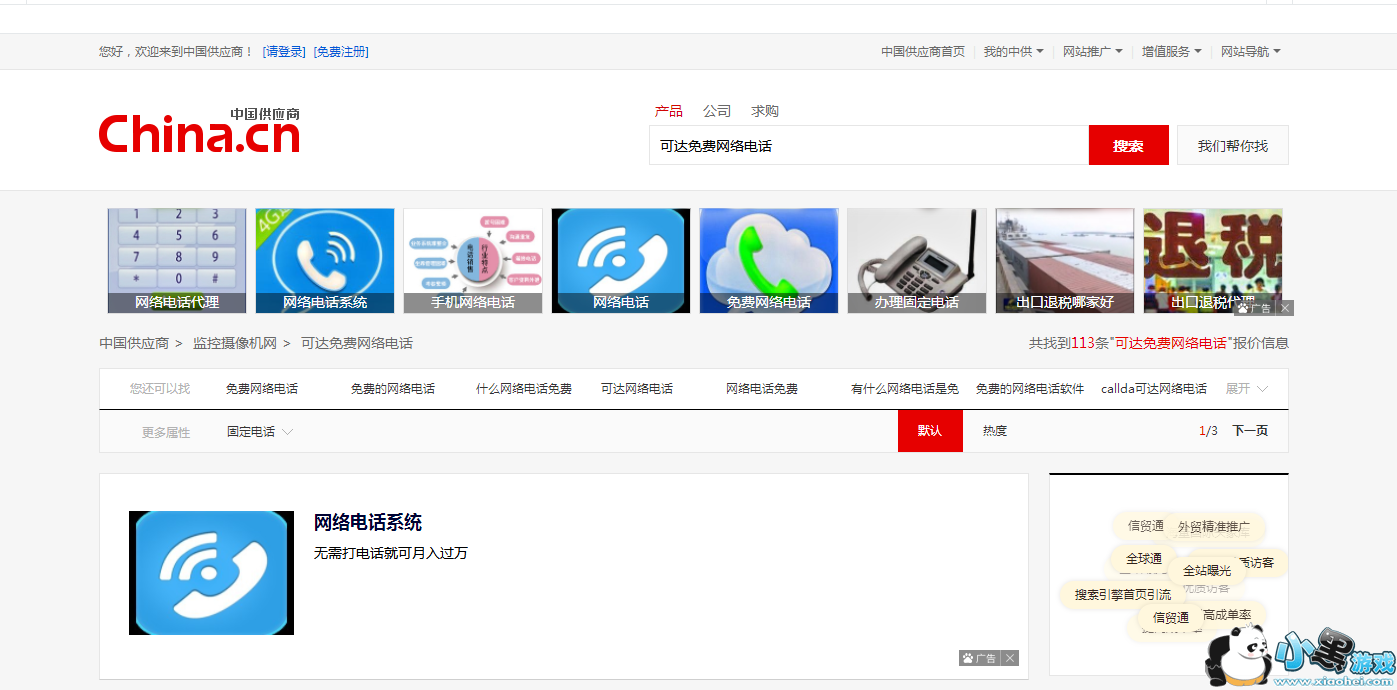Open the 出口退税代理 thumbnail

(1213, 260)
